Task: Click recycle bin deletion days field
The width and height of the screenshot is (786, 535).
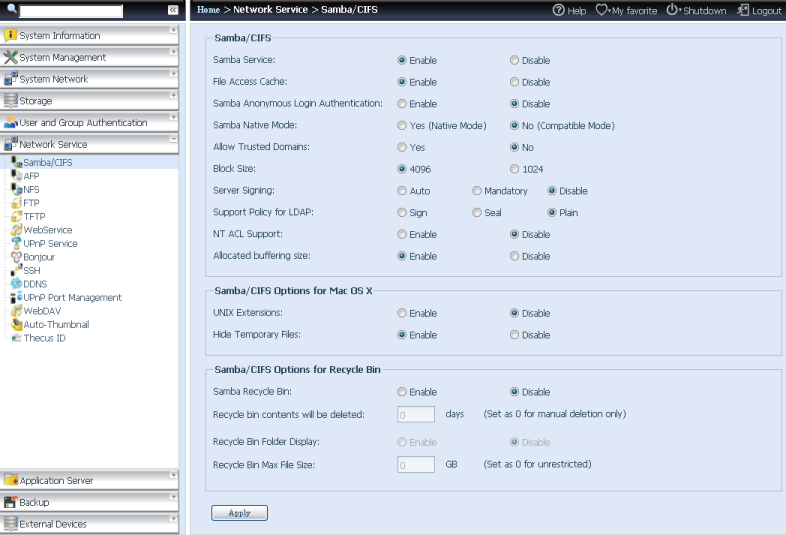Action: coord(416,415)
